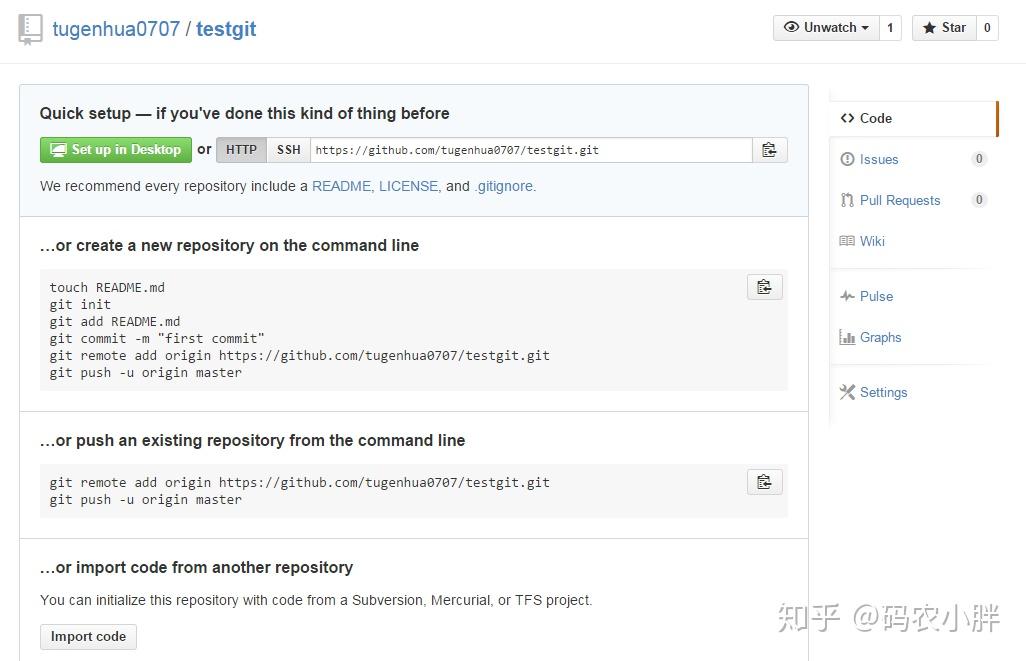Screen dimensions: 1026x661
Task: Click Set up in Desktop
Action: [x=115, y=149]
